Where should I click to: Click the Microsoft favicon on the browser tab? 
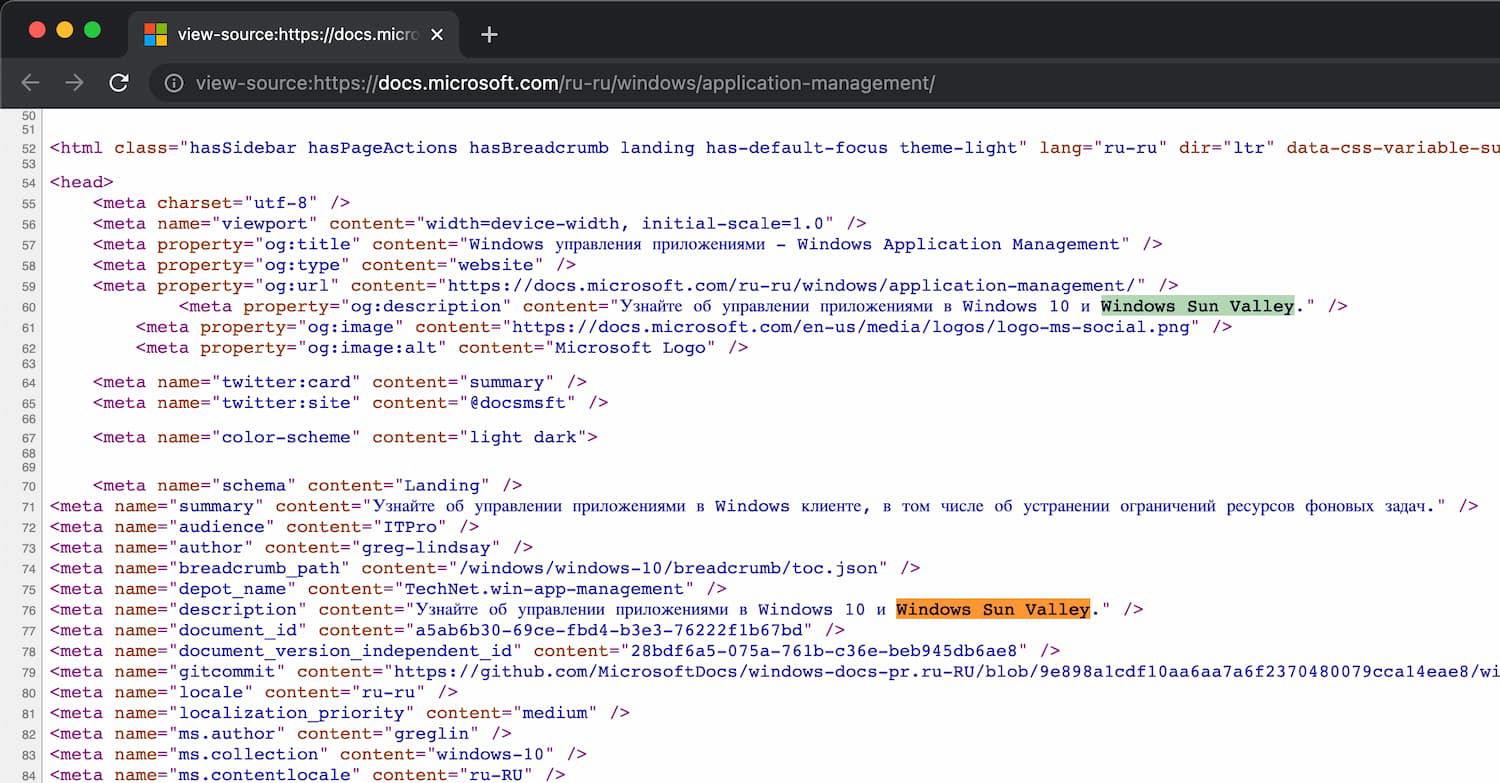click(155, 34)
